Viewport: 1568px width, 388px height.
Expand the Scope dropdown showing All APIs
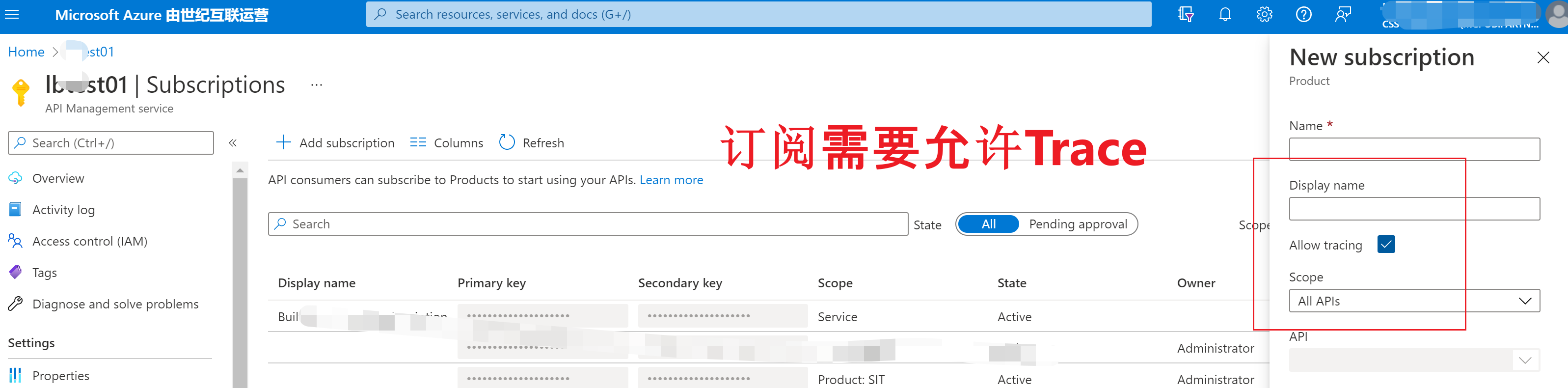click(1414, 301)
